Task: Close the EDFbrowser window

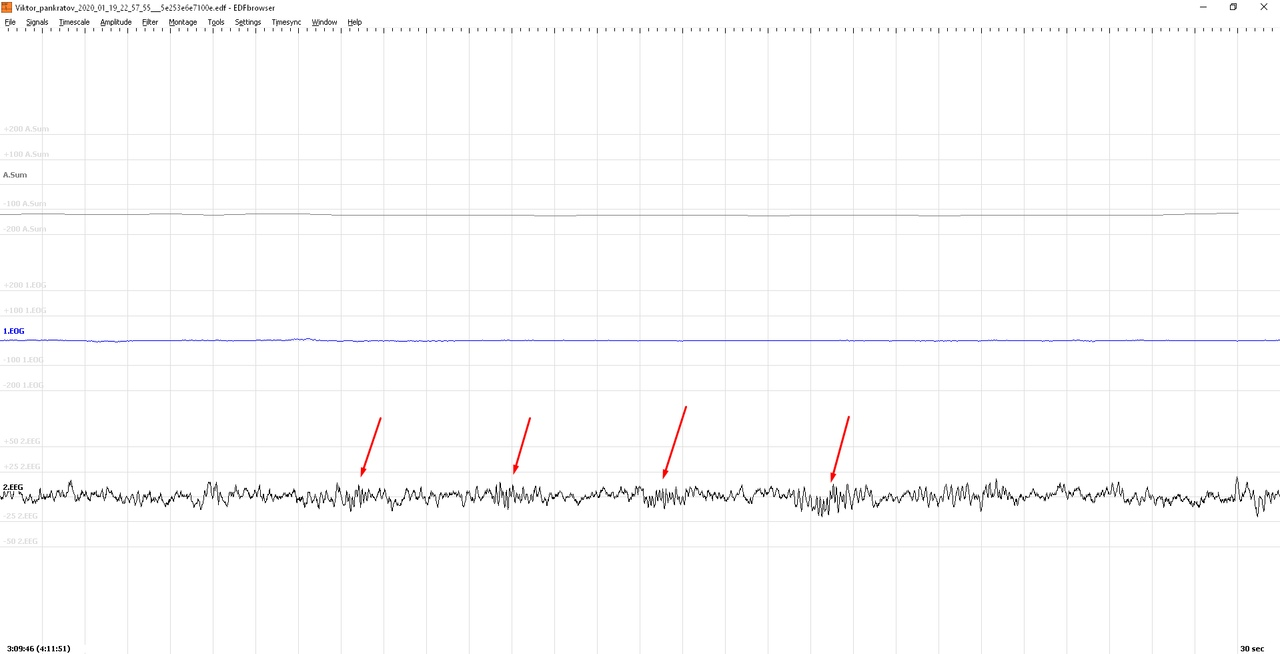Action: 1264,7
